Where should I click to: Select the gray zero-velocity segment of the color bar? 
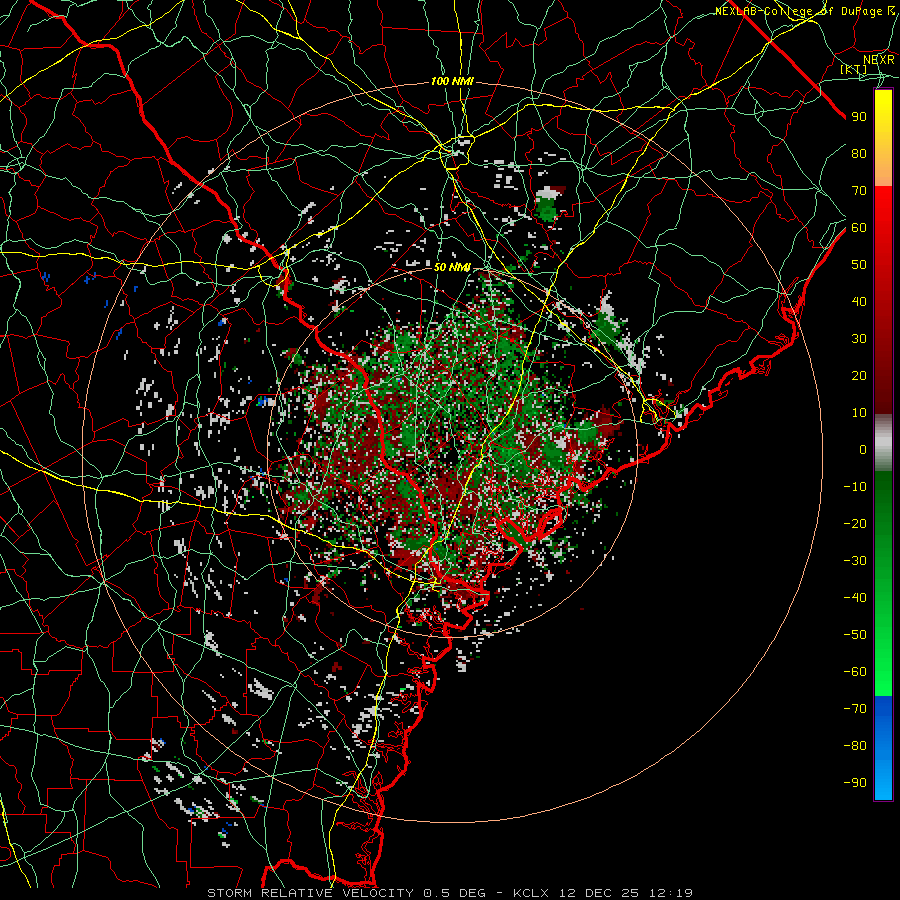883,443
